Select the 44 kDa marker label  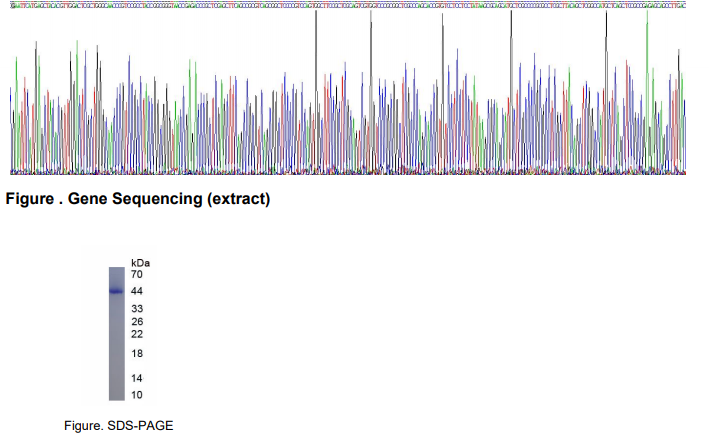138,291
